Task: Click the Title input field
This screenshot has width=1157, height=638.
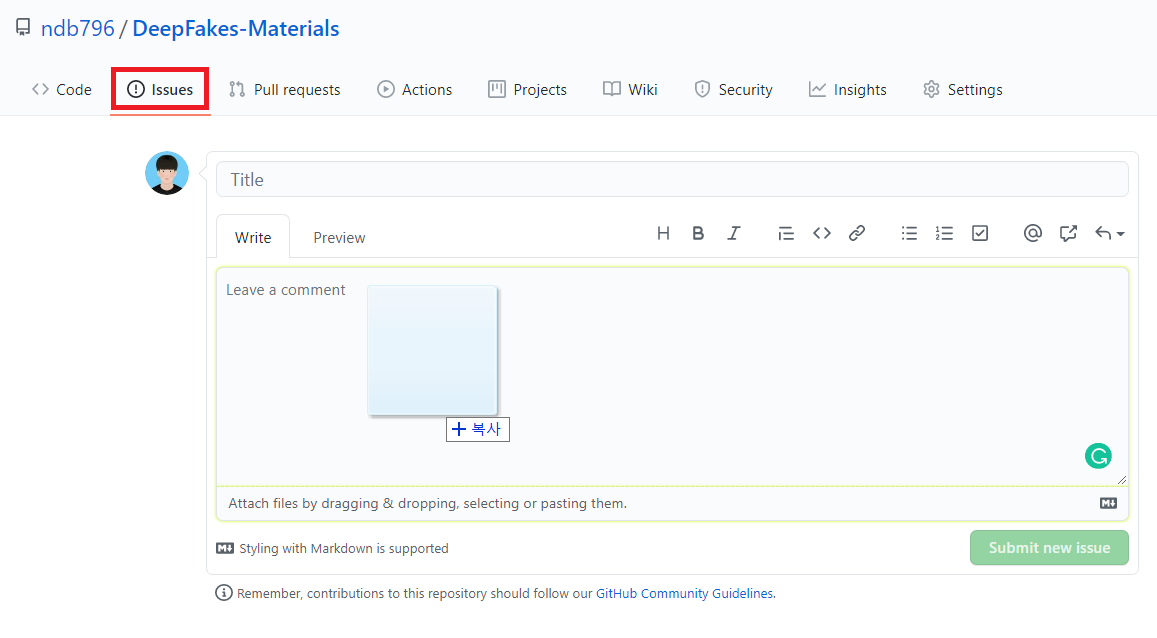Action: [x=672, y=179]
